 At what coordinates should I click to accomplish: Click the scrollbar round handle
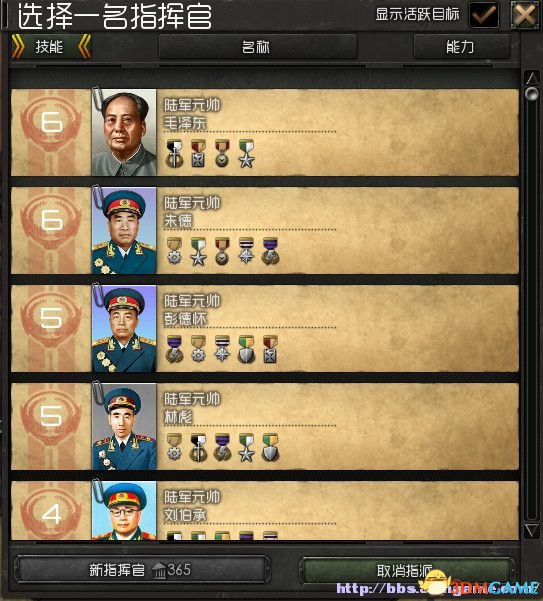tap(532, 94)
